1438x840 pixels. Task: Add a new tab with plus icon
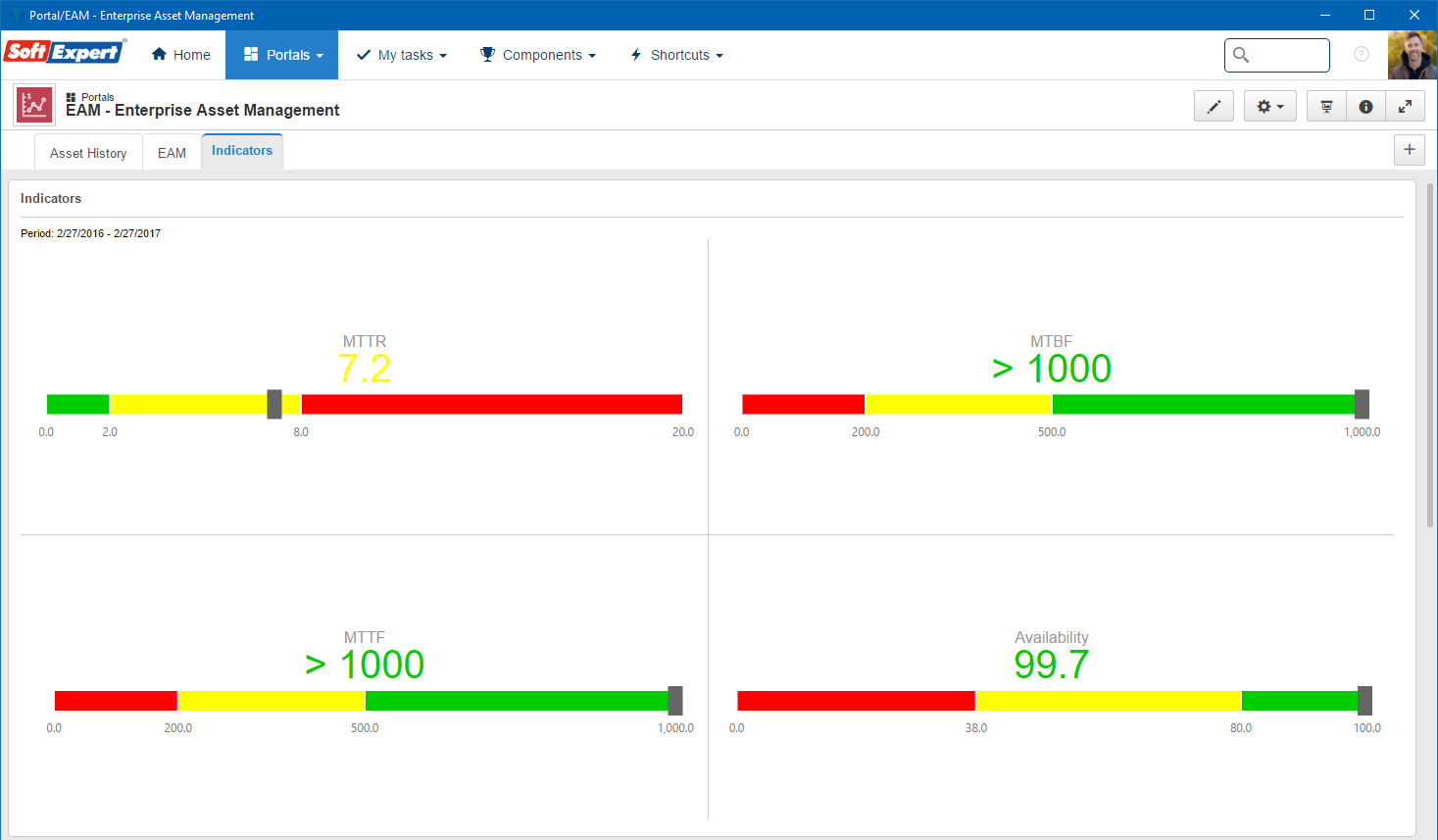1410,150
